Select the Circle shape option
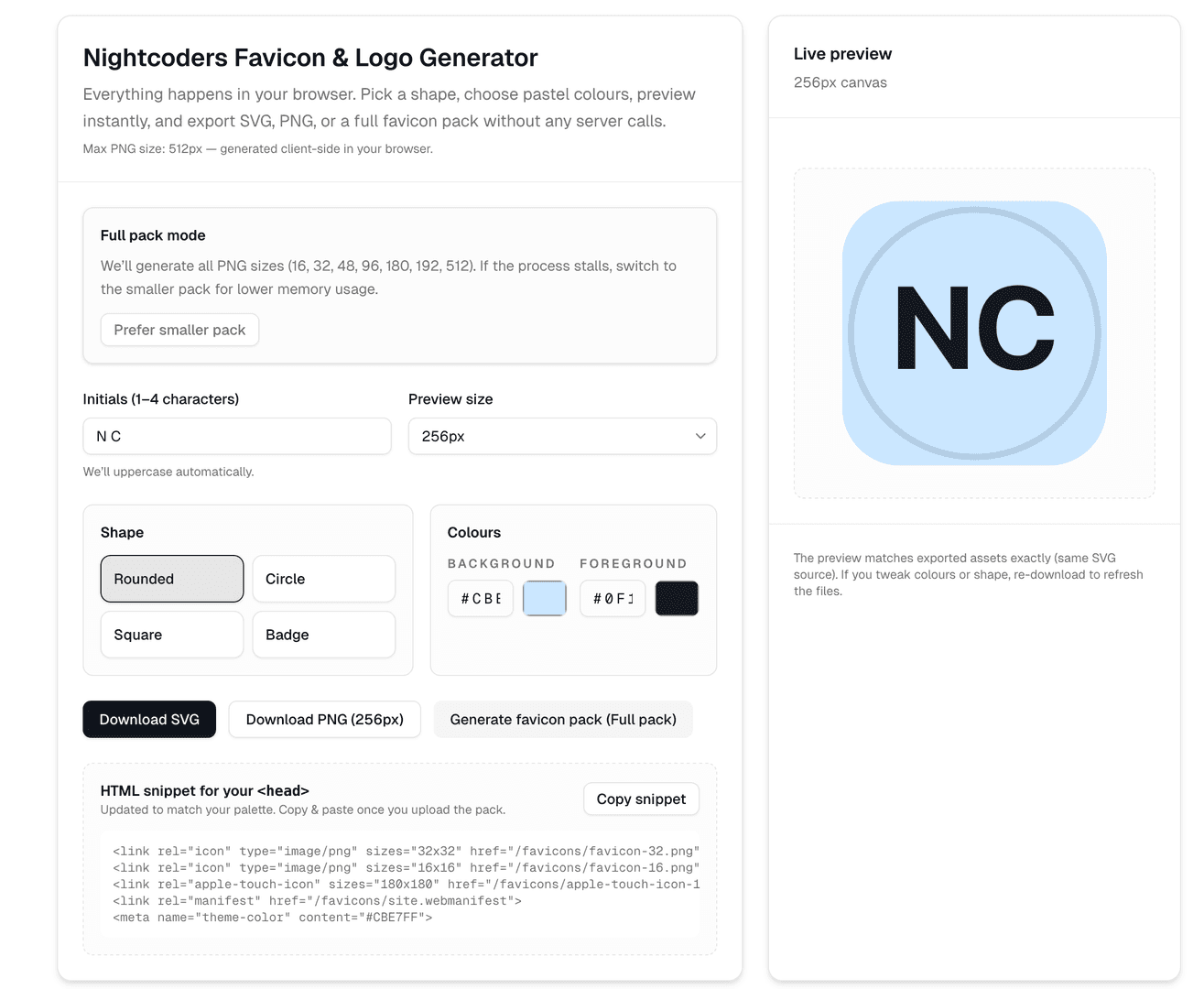Viewport: 1204px width, 989px height. (323, 579)
